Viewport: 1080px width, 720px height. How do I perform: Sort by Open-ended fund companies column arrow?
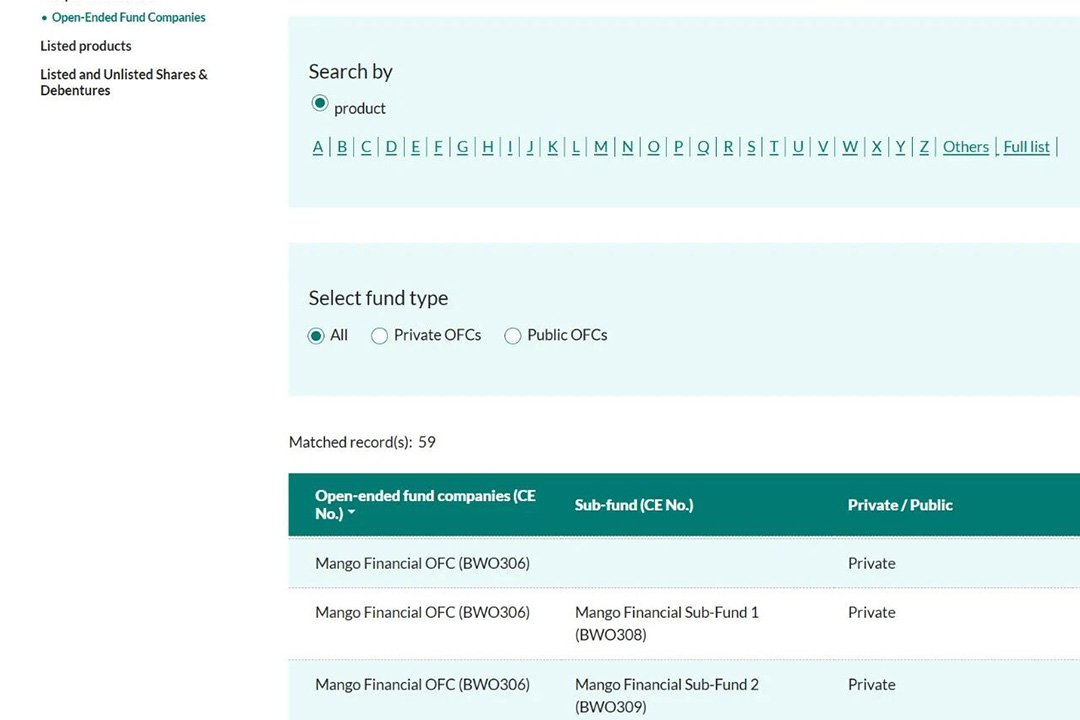coord(351,514)
